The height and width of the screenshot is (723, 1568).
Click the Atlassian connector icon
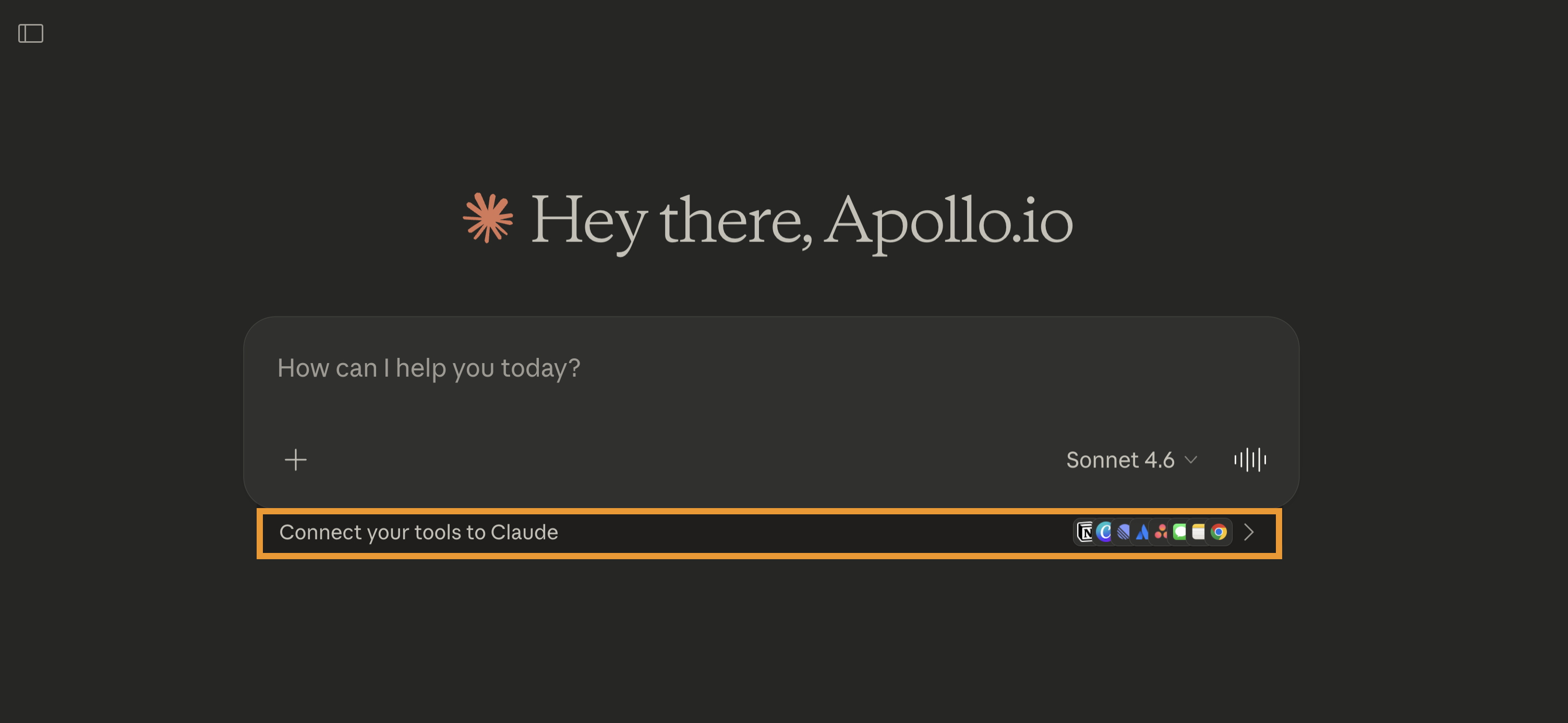click(1142, 532)
